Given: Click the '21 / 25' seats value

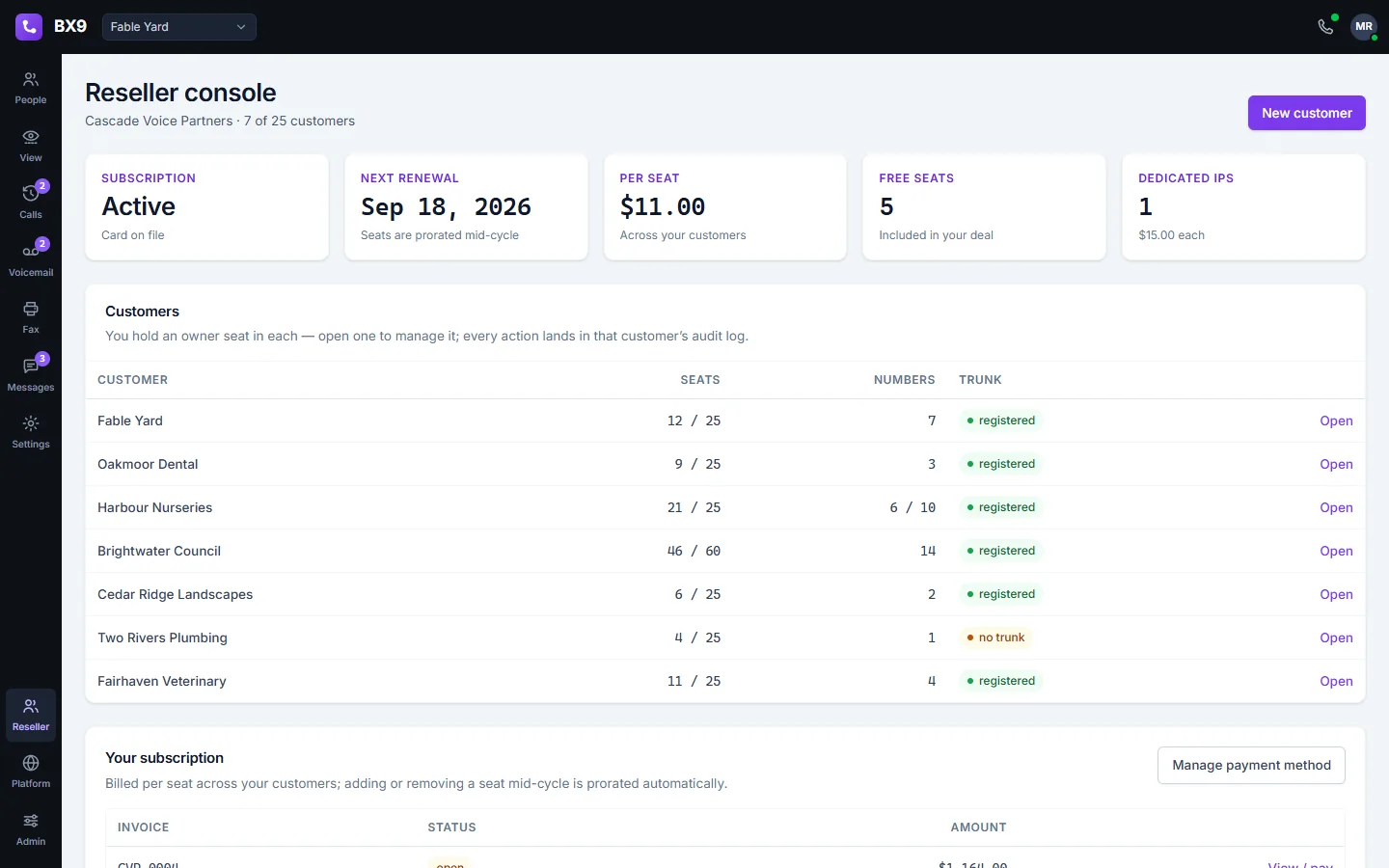Looking at the screenshot, I should (x=694, y=507).
